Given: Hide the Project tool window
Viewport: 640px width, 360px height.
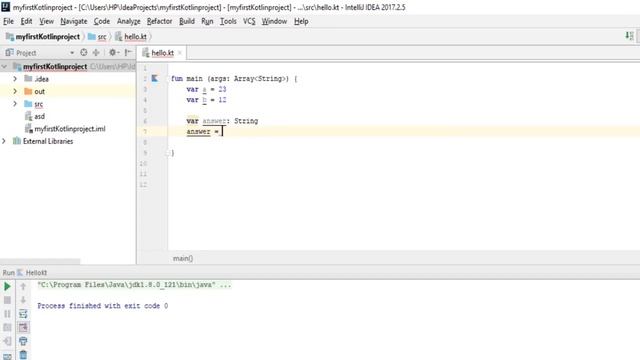Looking at the screenshot, I should (x=128, y=52).
